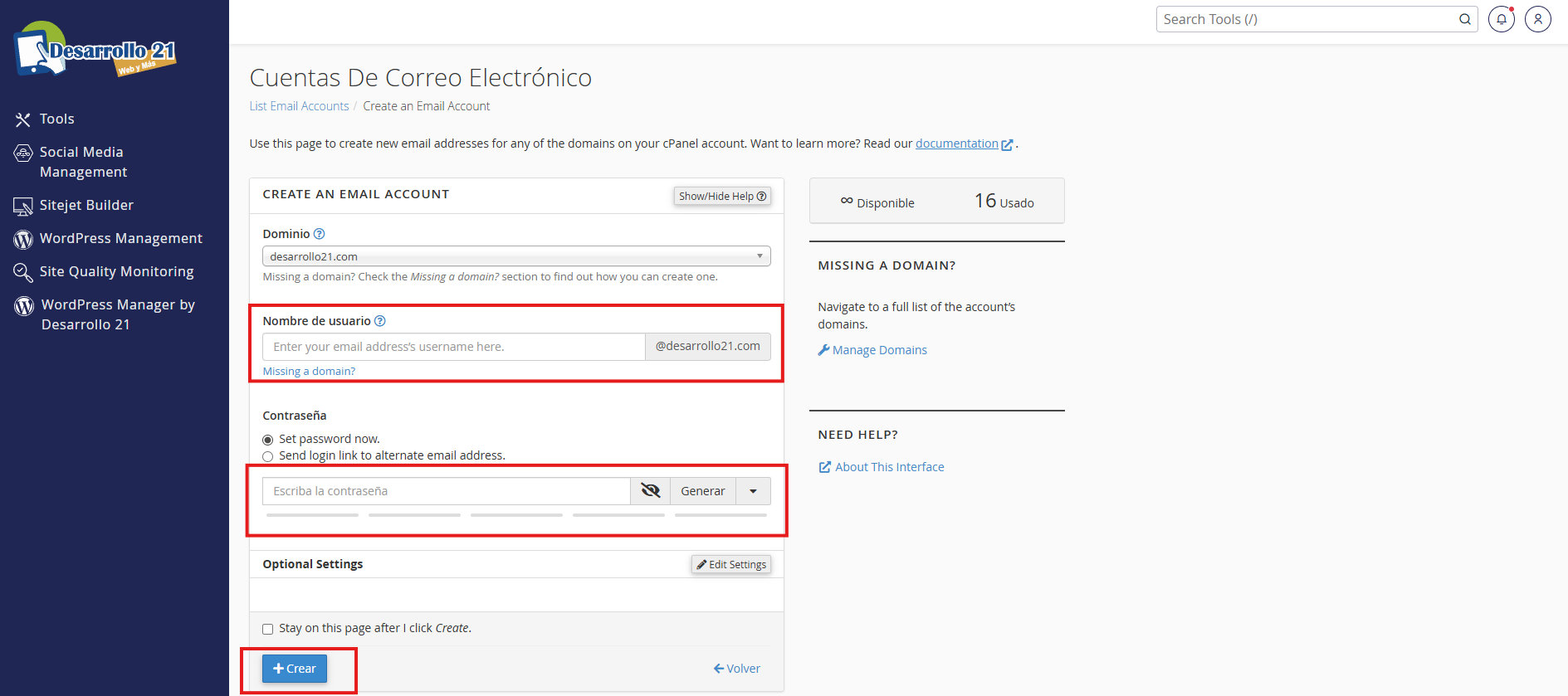Open the user account icon menu
The image size is (1568, 696).
click(1537, 19)
